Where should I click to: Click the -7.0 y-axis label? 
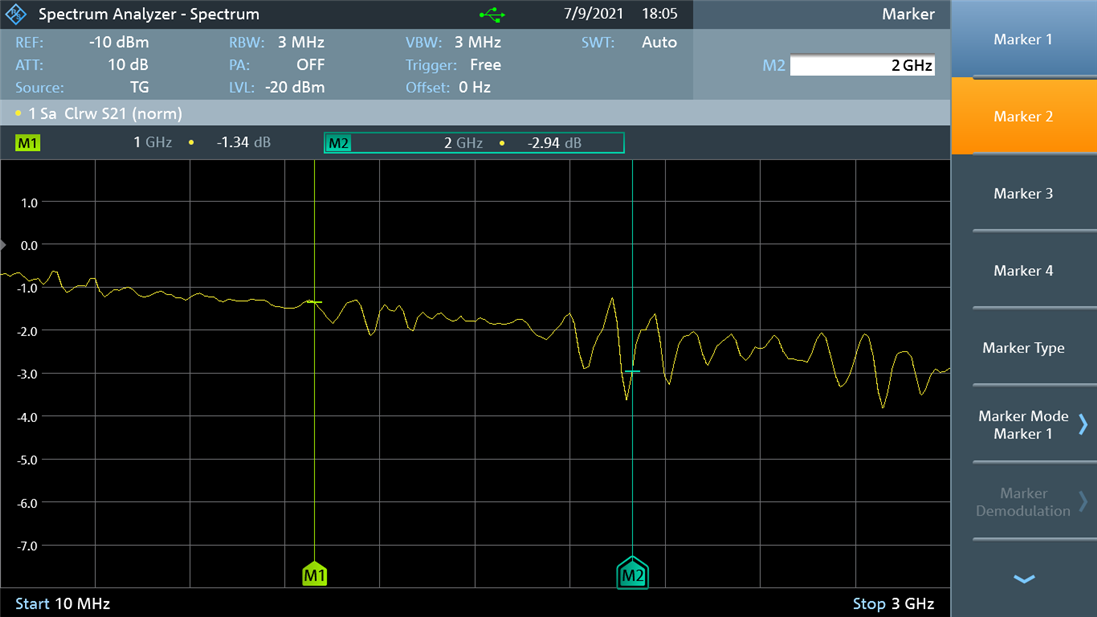point(27,546)
